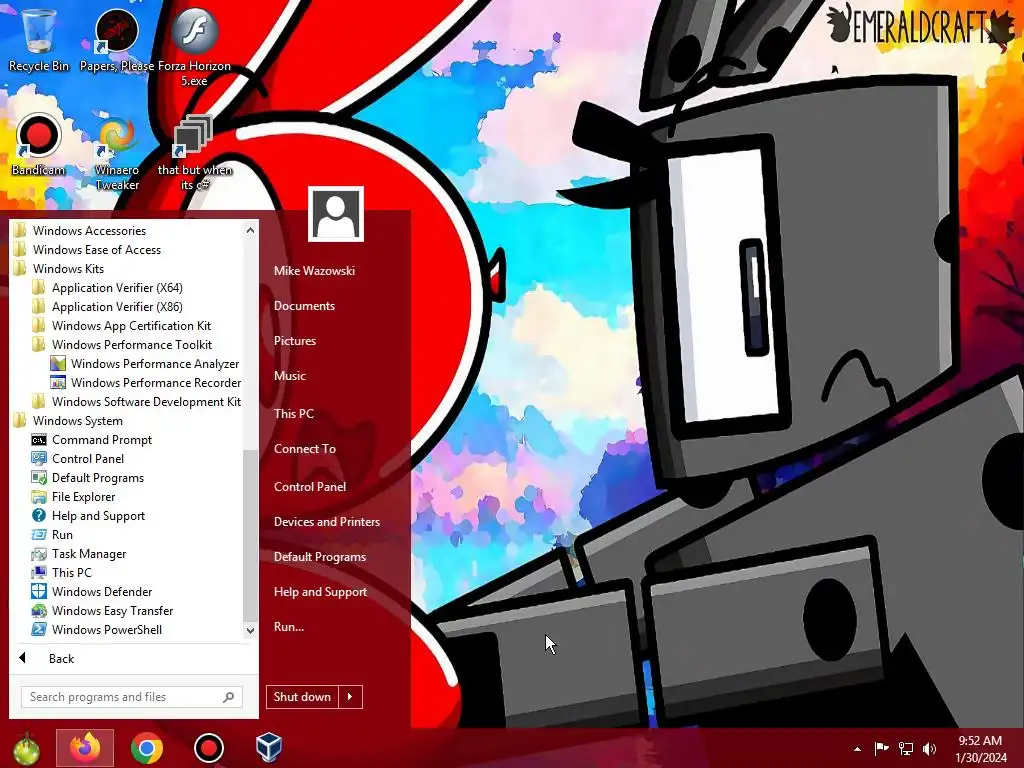Click the Start button in taskbar

[x=26, y=748]
